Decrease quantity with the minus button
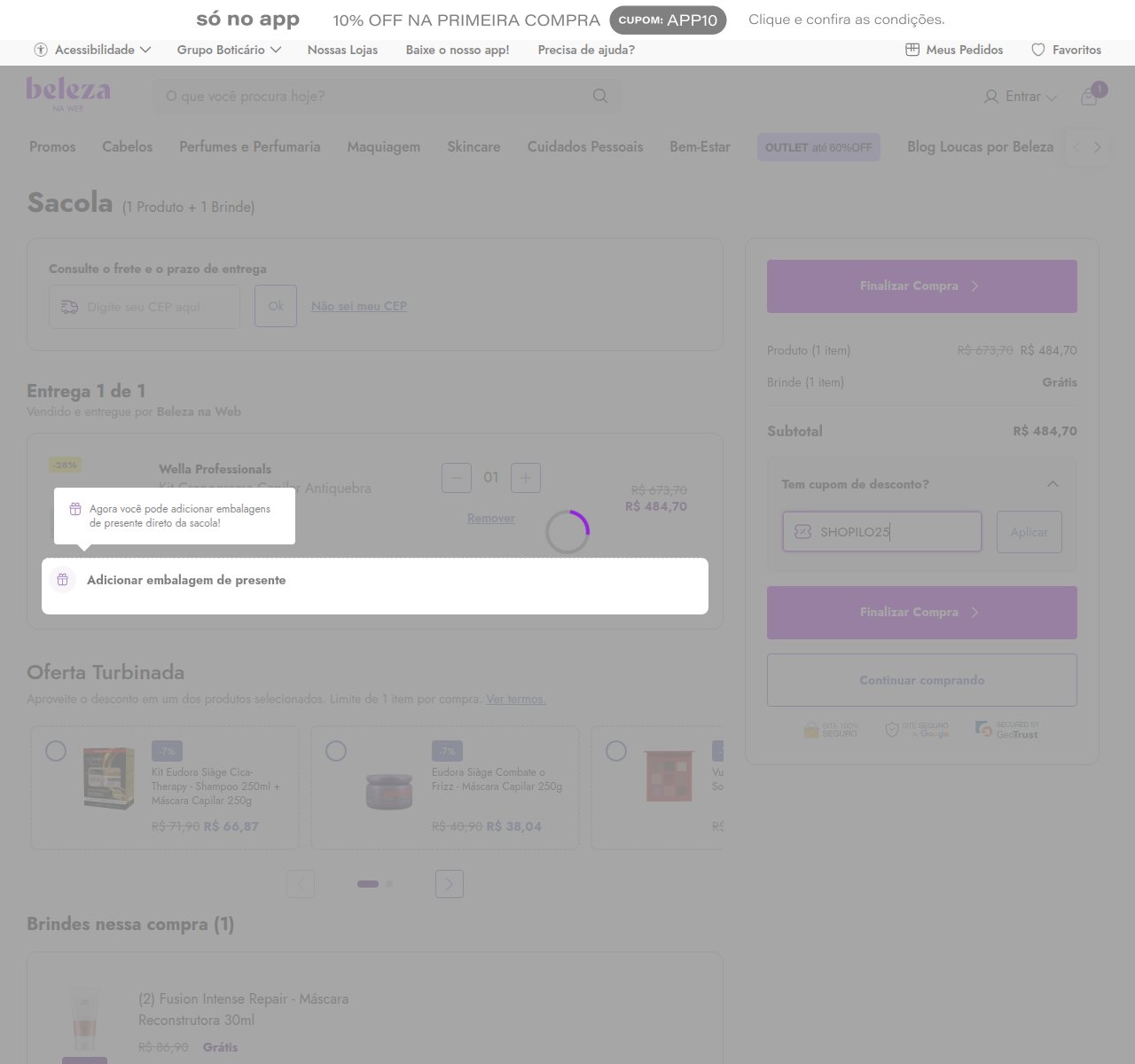Image resolution: width=1135 pixels, height=1064 pixels. [x=457, y=478]
